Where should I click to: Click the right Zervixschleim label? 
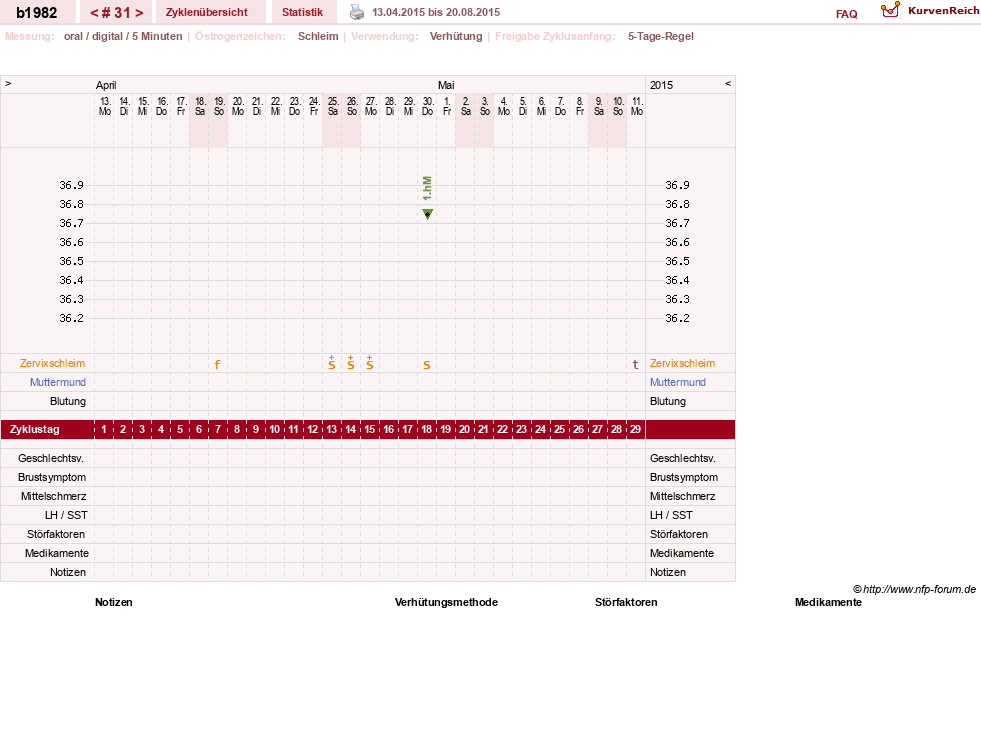pos(682,363)
